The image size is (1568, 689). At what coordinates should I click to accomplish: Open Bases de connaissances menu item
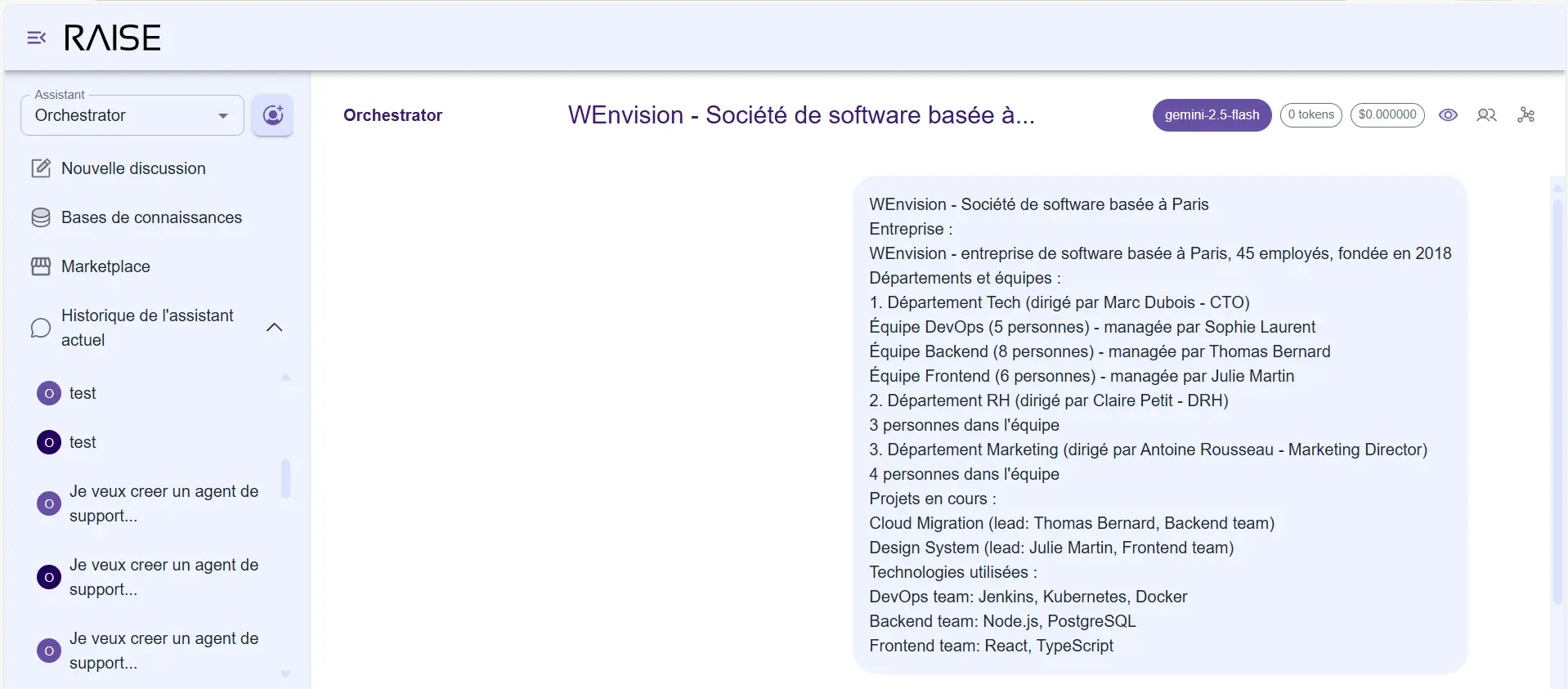pos(151,217)
